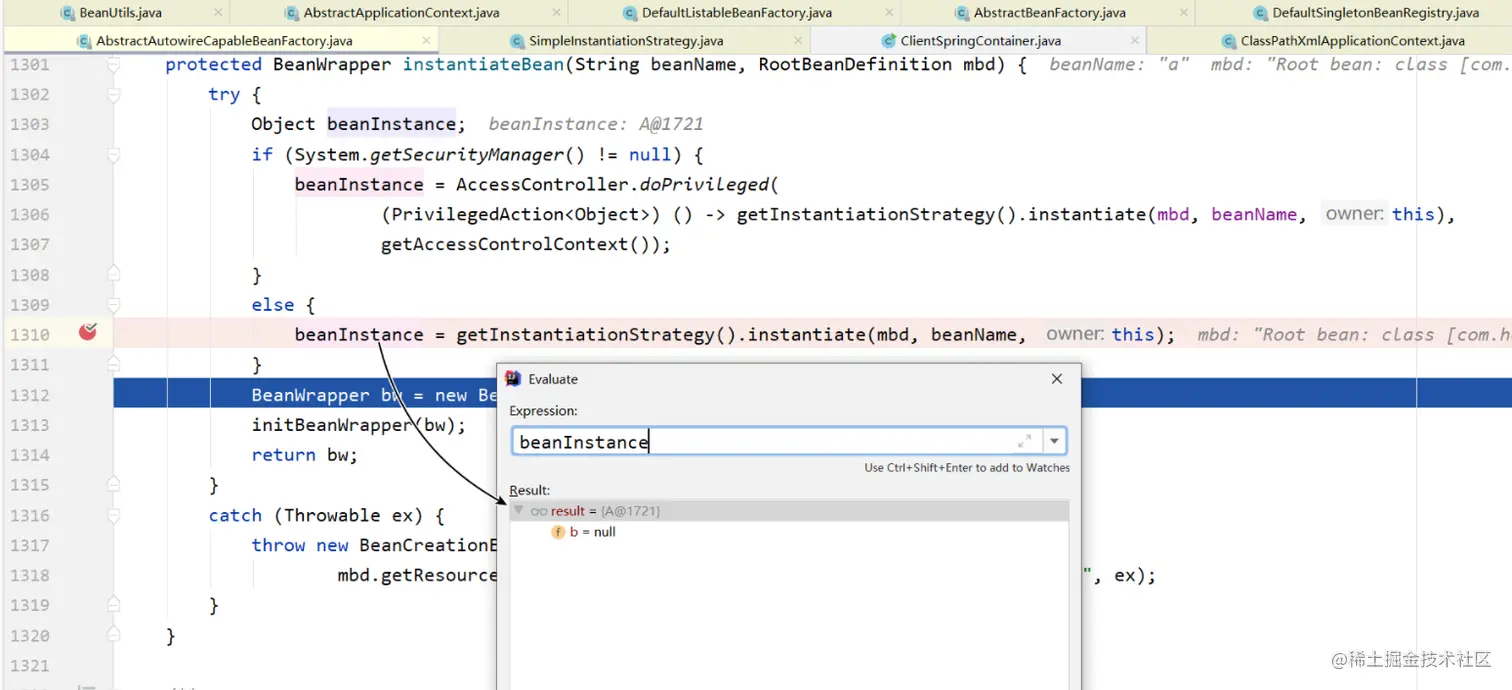Select the result = {A@1721} row
The height and width of the screenshot is (690, 1512).
tap(789, 511)
